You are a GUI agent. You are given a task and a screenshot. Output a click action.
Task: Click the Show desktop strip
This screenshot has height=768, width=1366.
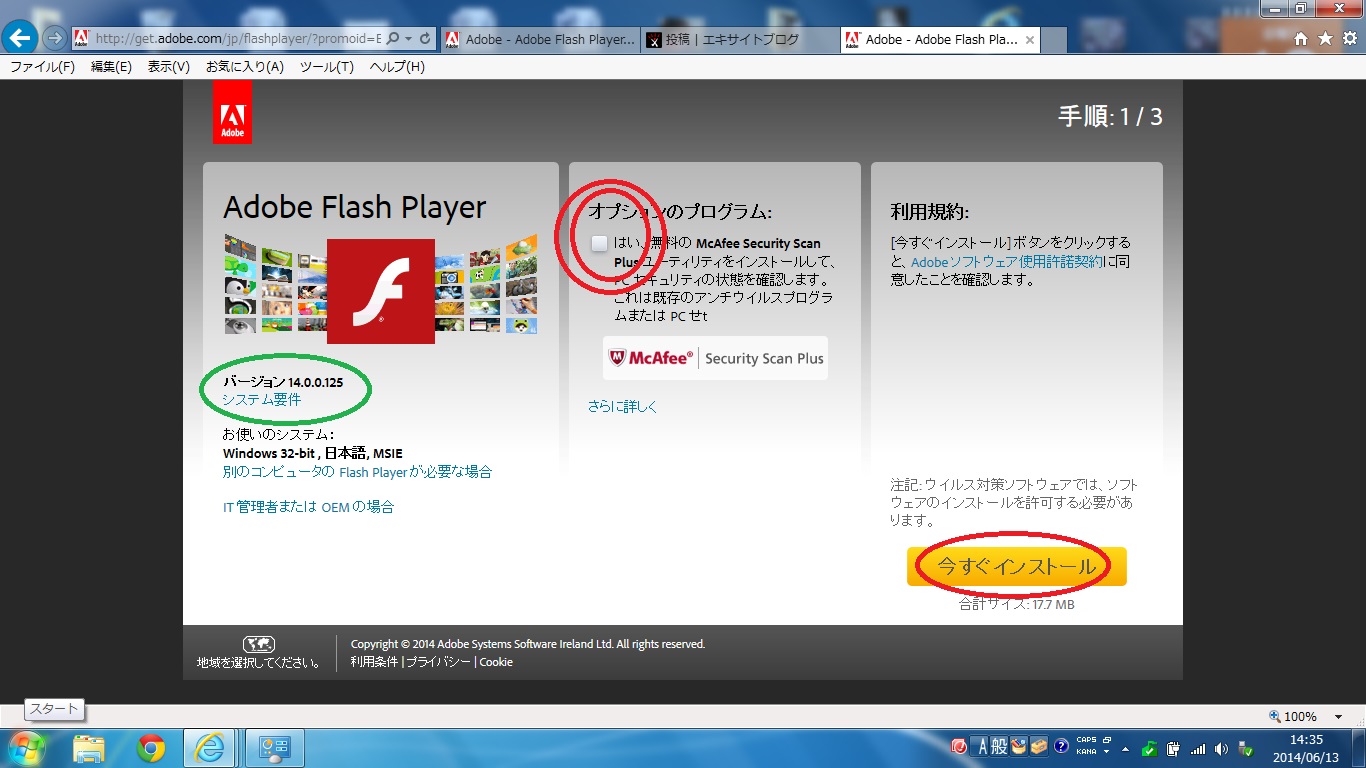[1358, 748]
